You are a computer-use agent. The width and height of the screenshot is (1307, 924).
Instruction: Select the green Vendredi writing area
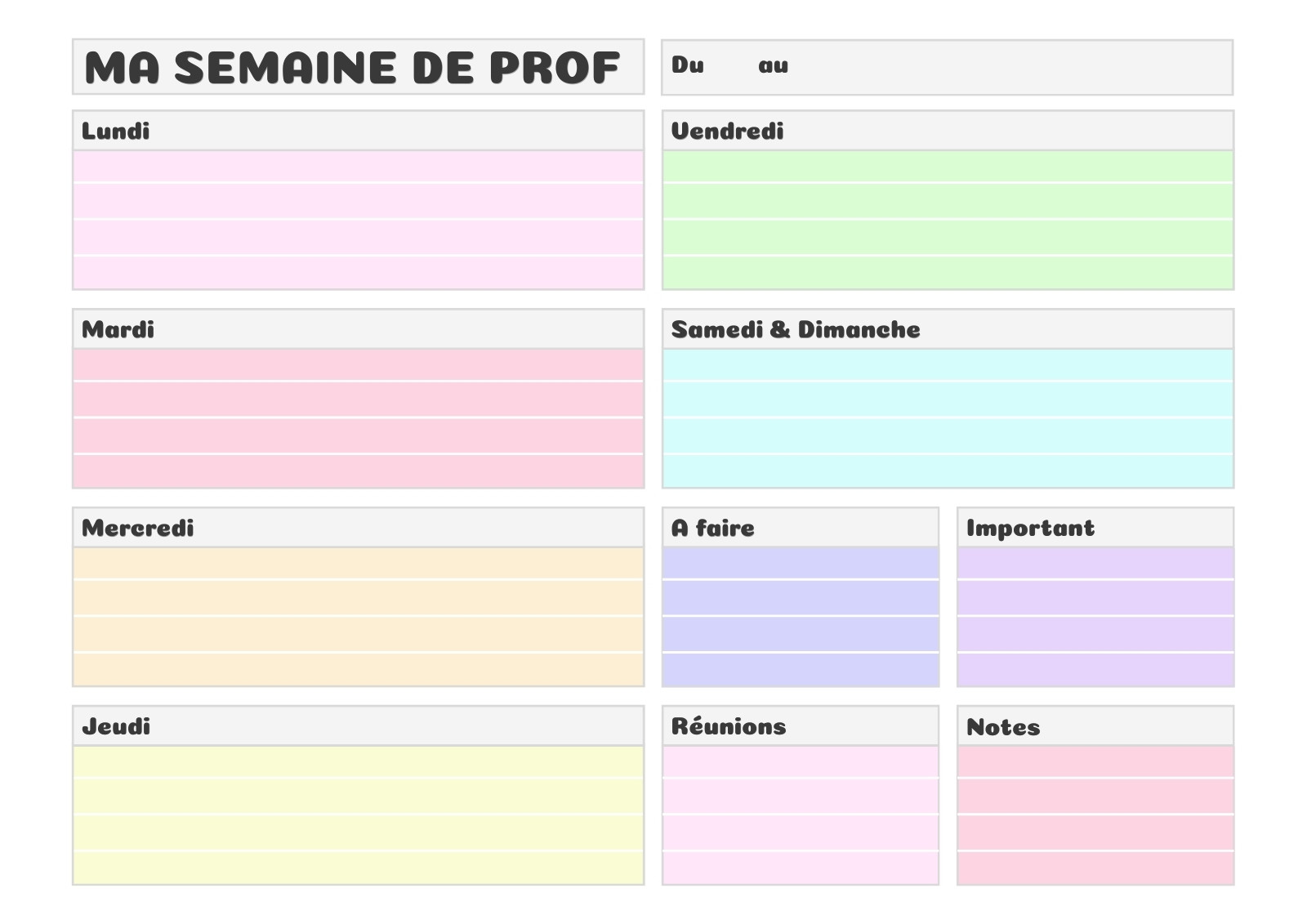click(x=948, y=220)
